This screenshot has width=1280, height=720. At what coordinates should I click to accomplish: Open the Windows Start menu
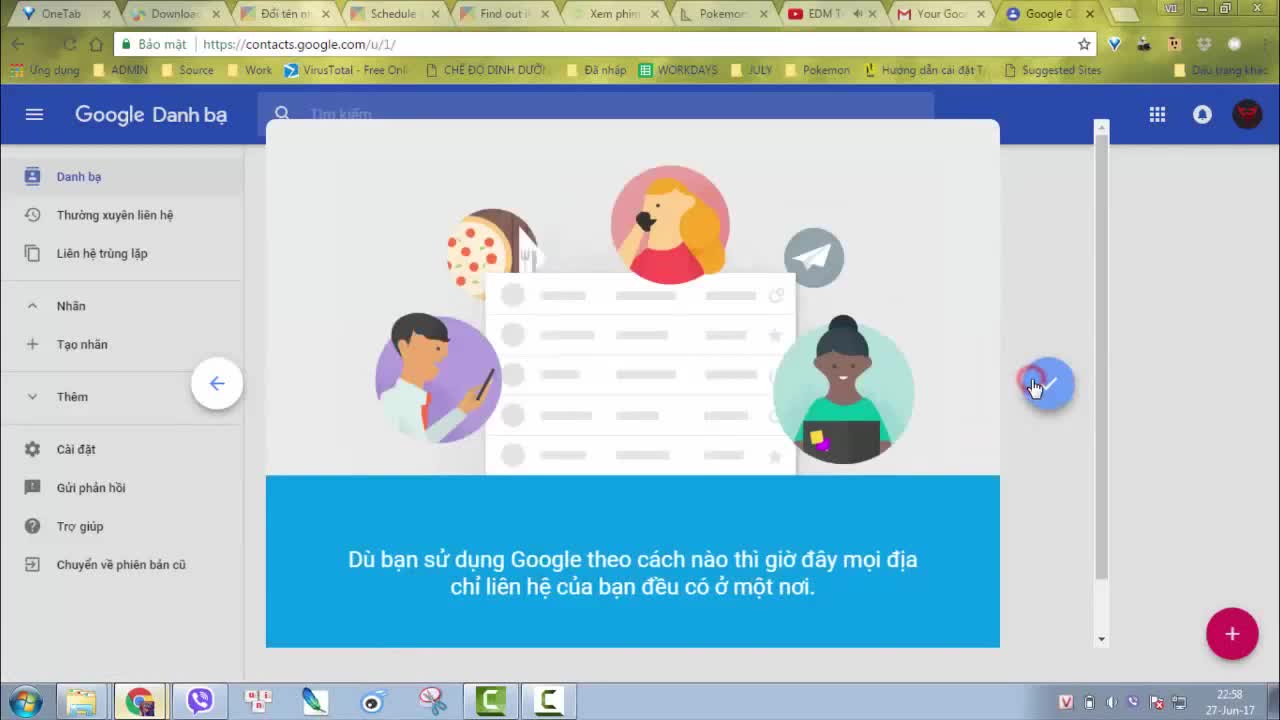tap(25, 701)
